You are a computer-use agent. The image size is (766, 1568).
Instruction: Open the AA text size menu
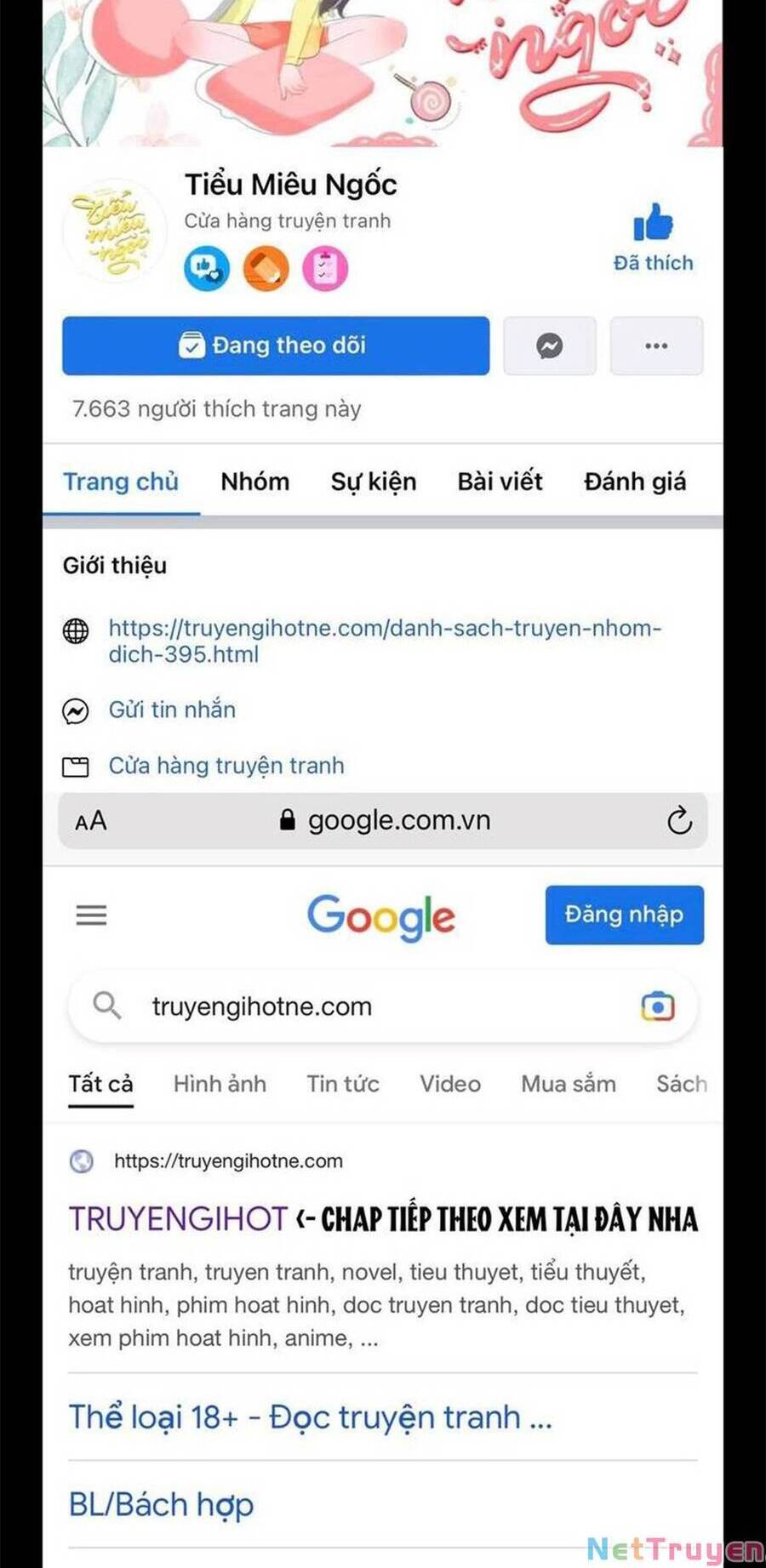point(91,821)
